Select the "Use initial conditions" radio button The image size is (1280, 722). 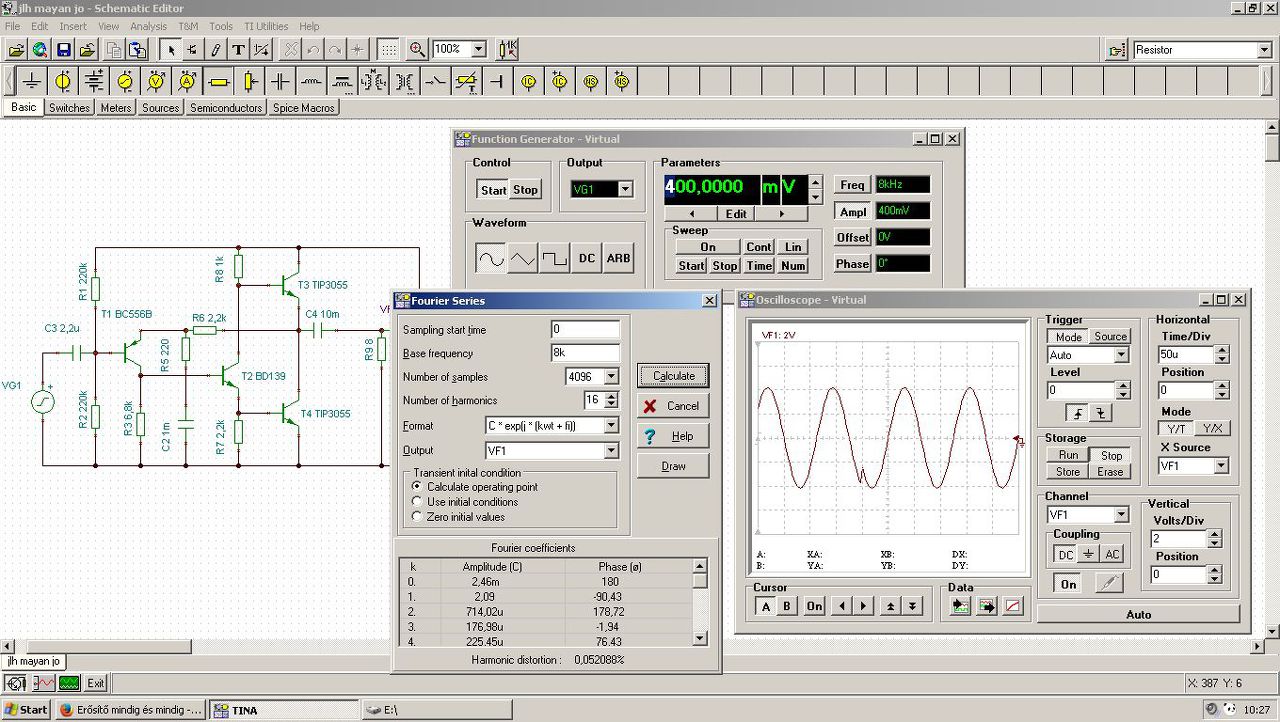(x=417, y=502)
